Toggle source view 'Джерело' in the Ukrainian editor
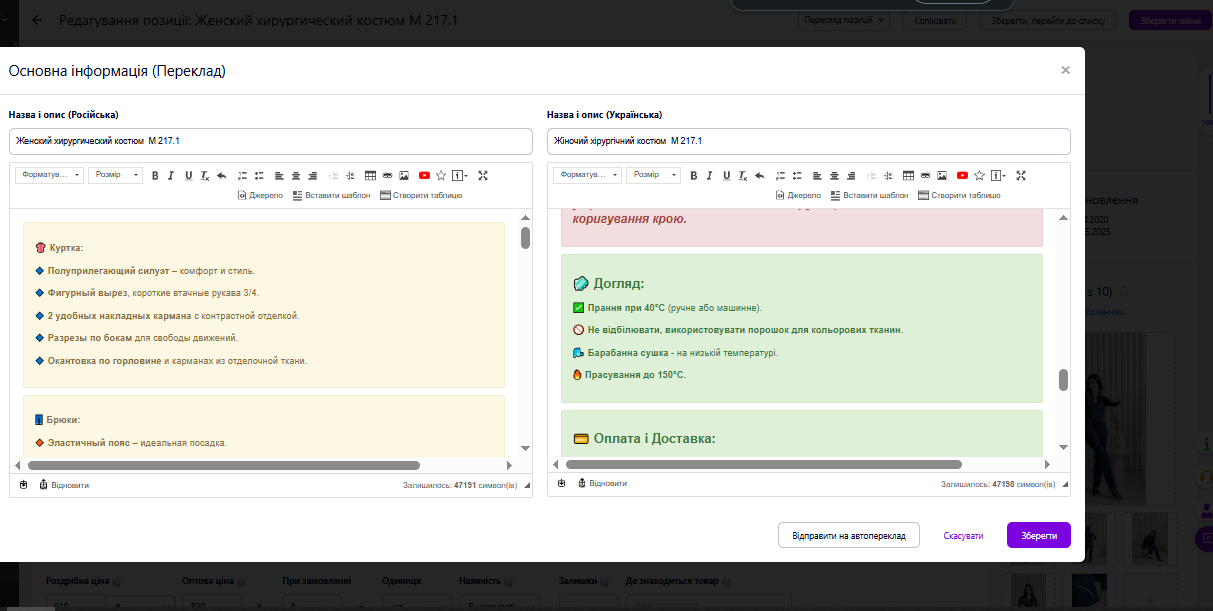The width and height of the screenshot is (1213, 611). 798,195
